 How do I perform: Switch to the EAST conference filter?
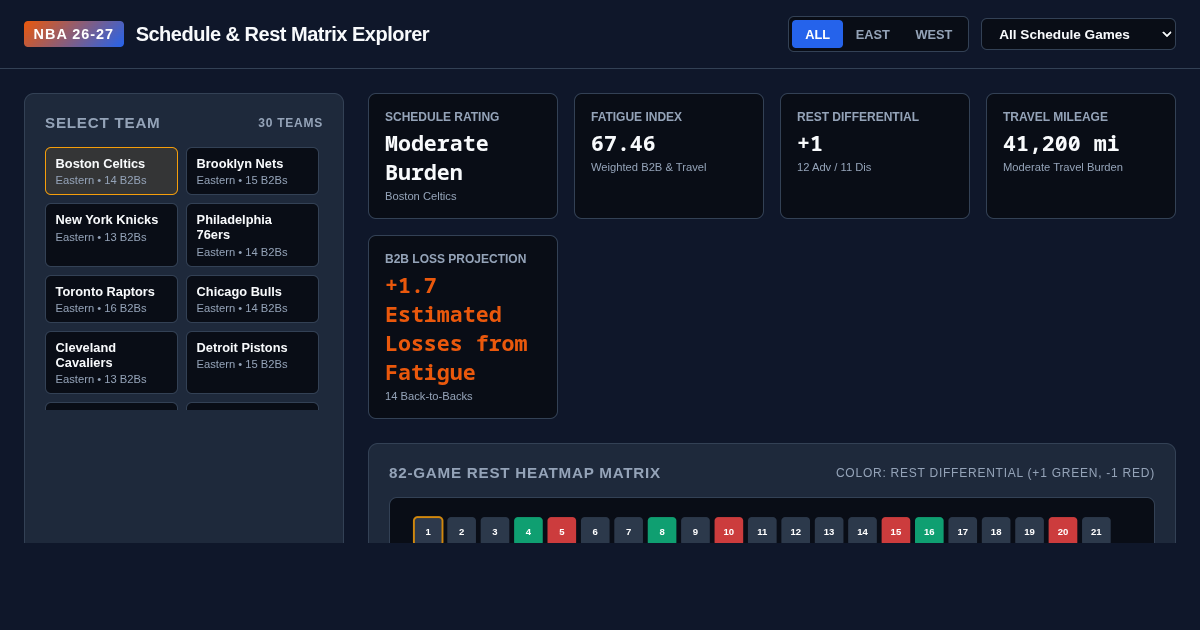click(x=872, y=34)
